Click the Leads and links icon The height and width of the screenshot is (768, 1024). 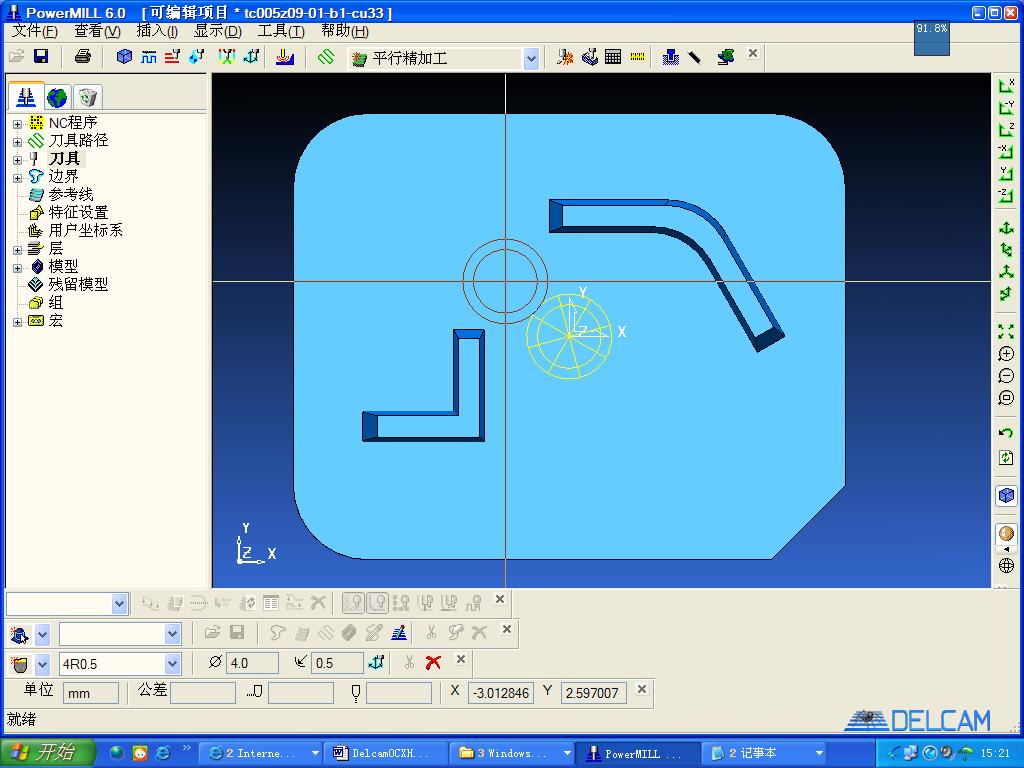pos(227,57)
